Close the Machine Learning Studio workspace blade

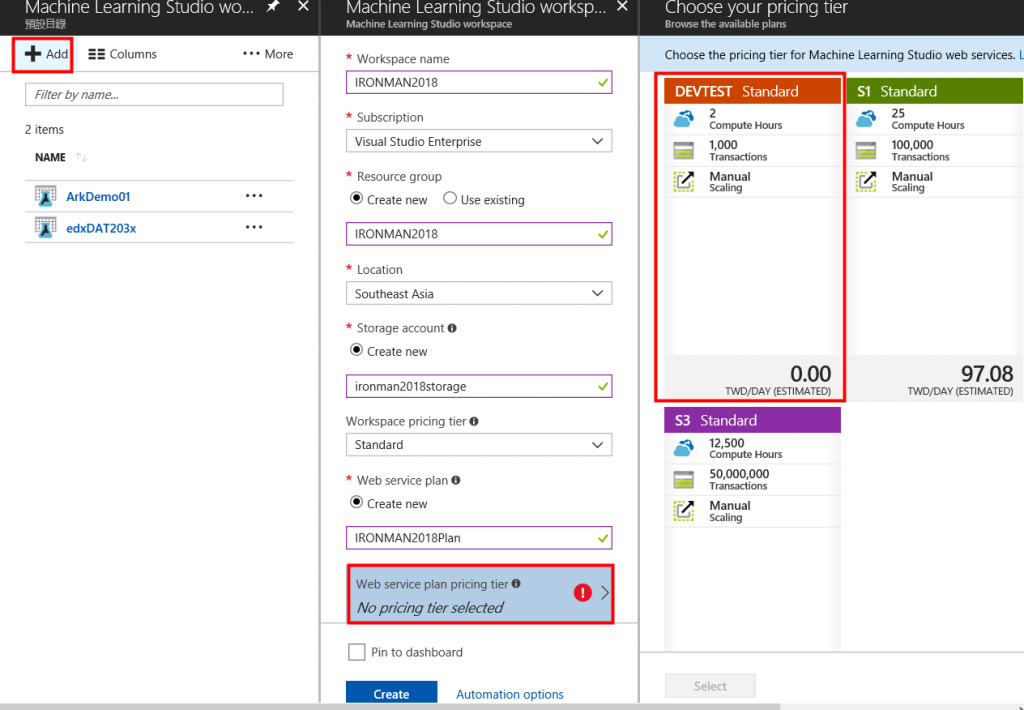622,7
